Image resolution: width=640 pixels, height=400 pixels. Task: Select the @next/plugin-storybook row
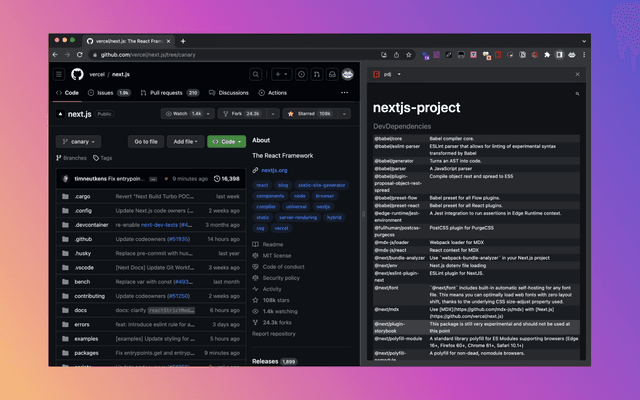click(x=476, y=327)
